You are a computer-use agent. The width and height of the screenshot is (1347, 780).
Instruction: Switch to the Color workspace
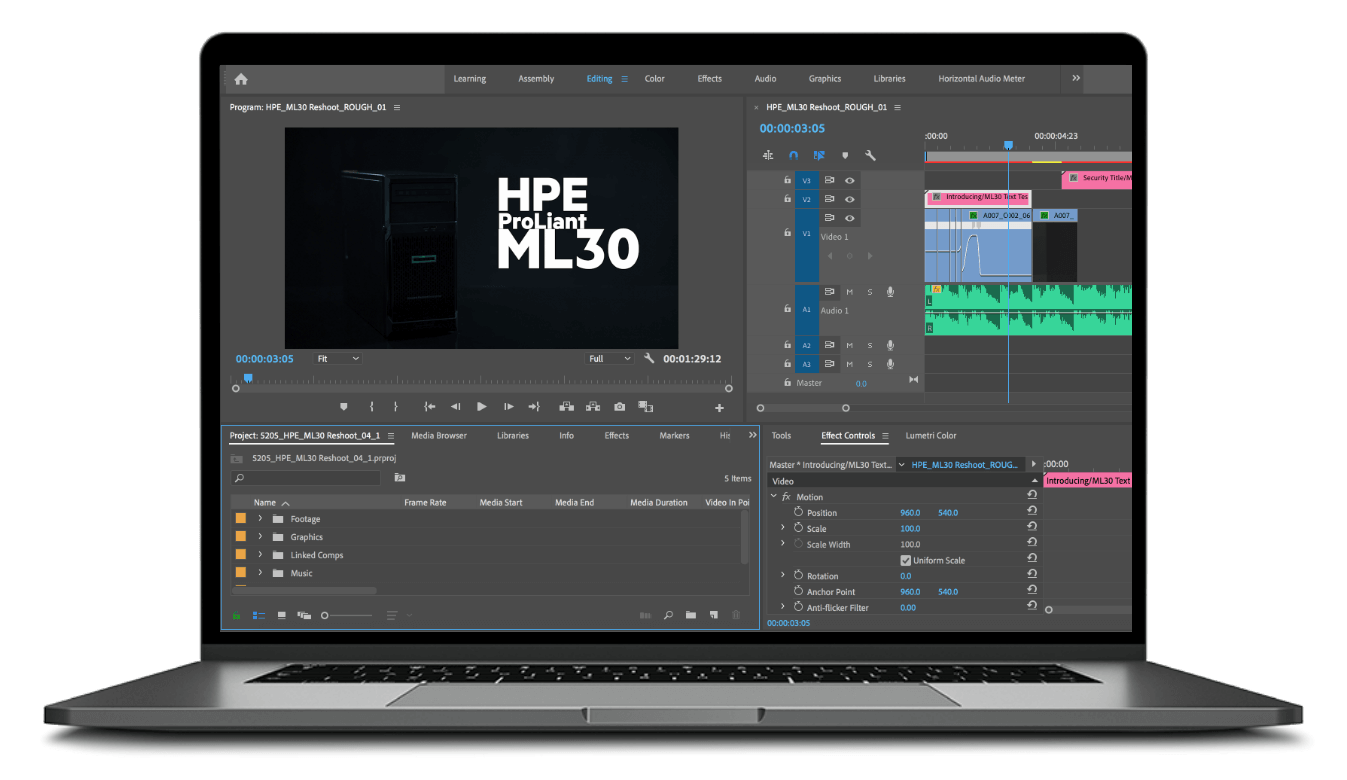(x=655, y=79)
